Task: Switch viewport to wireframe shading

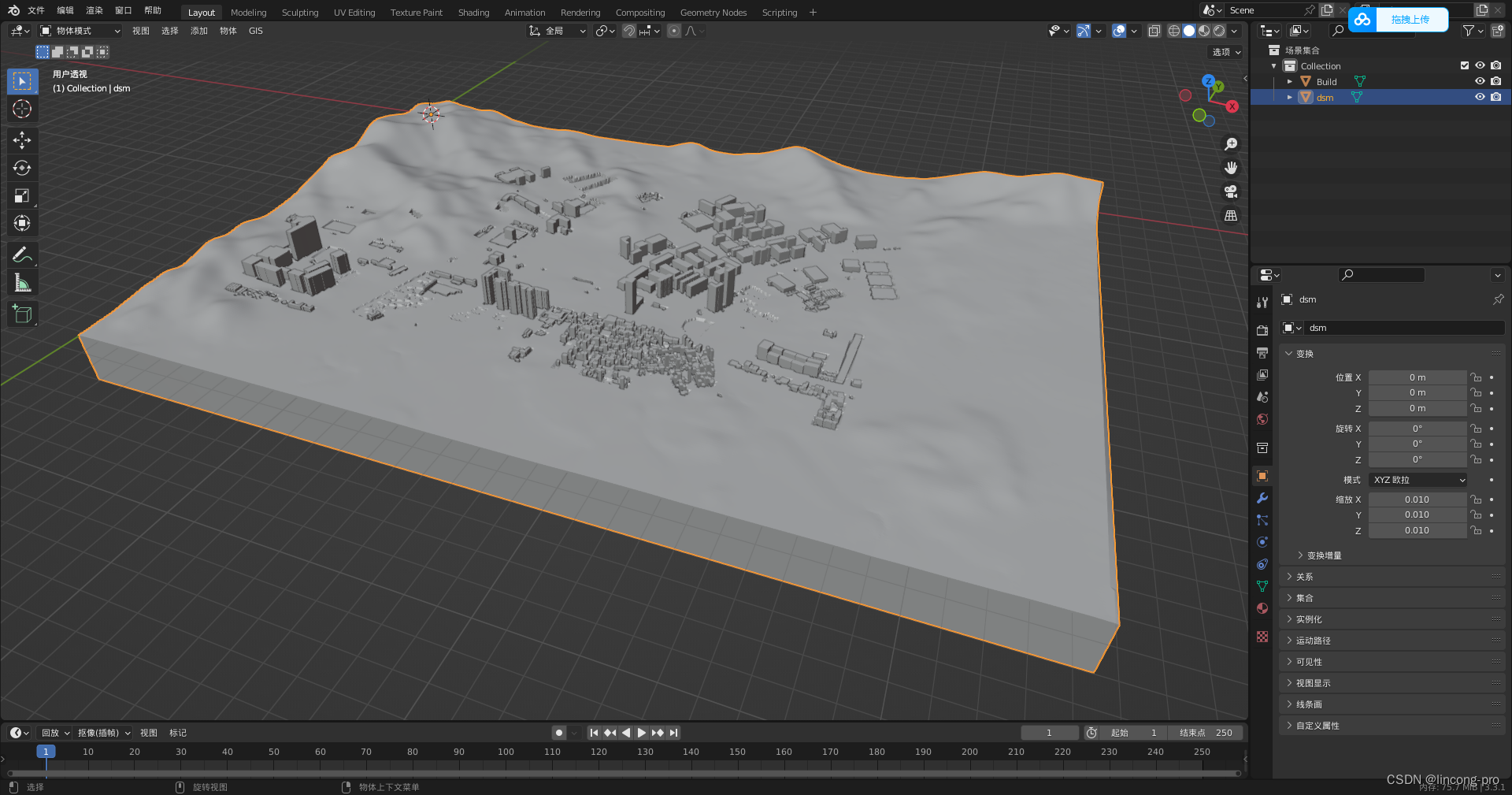Action: coord(1174,31)
